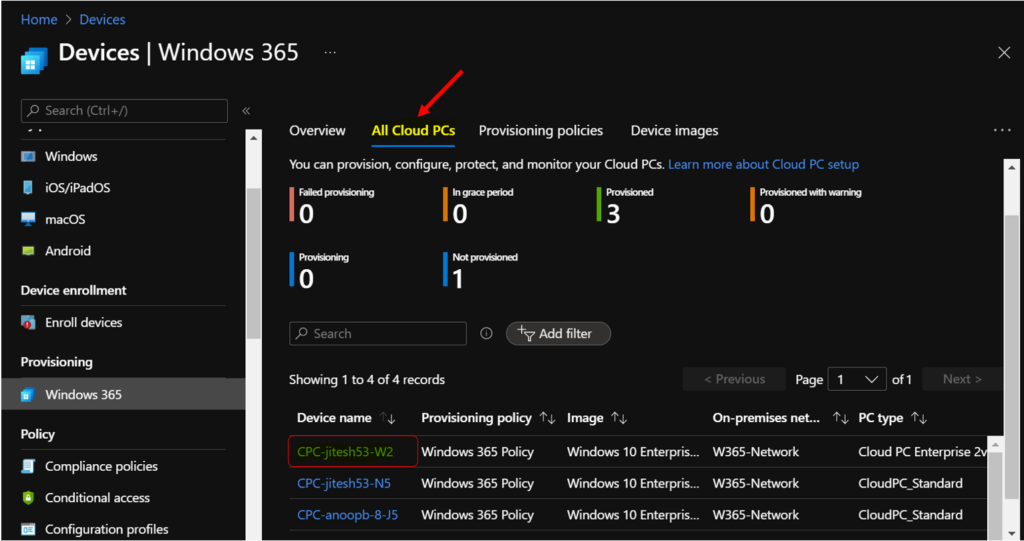This screenshot has width=1024, height=541.
Task: Sort by Provisioning policy column arrows
Action: [547, 418]
